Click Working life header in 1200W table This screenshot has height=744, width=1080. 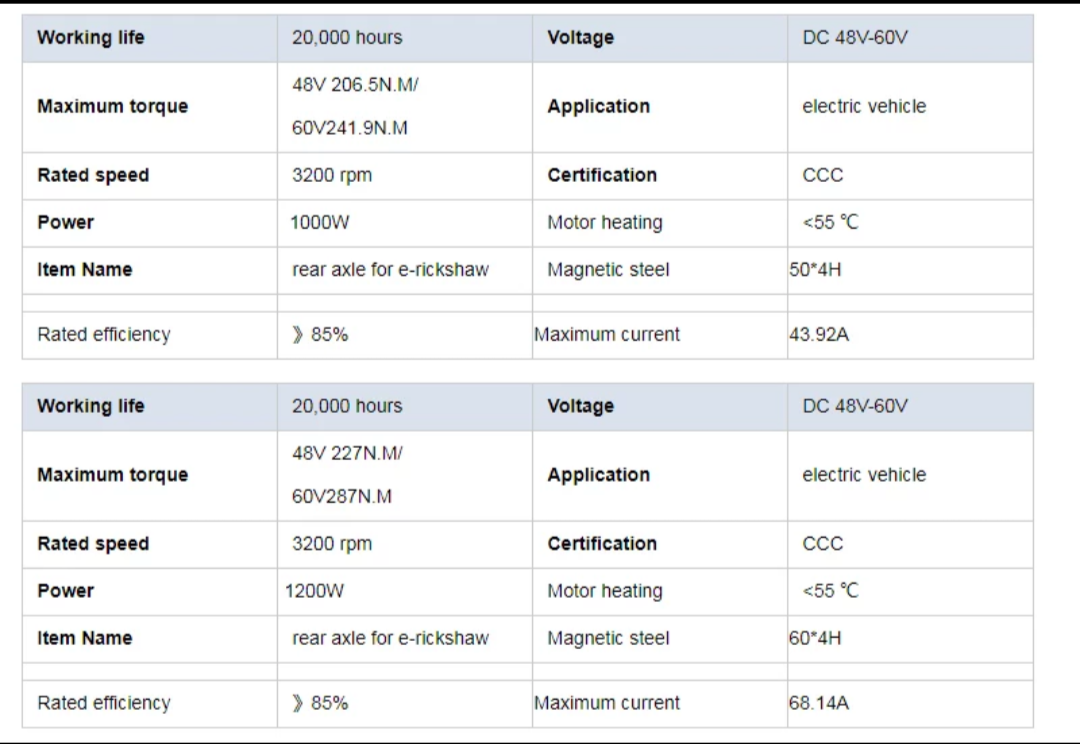(91, 406)
